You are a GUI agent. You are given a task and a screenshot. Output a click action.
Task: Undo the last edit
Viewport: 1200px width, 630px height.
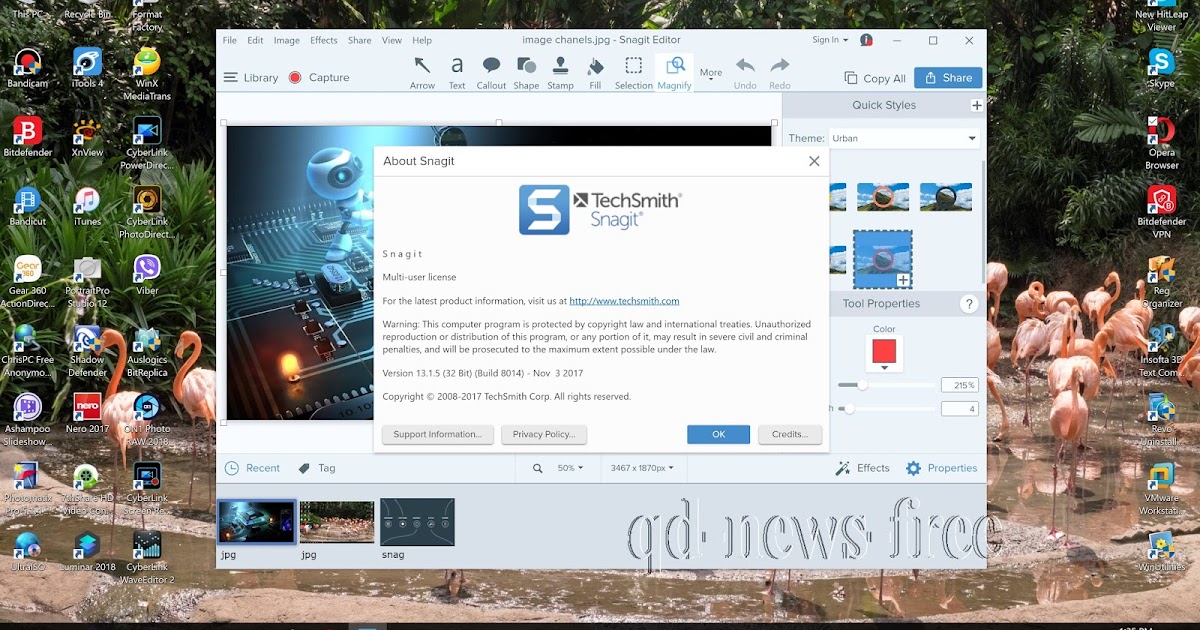(x=745, y=73)
